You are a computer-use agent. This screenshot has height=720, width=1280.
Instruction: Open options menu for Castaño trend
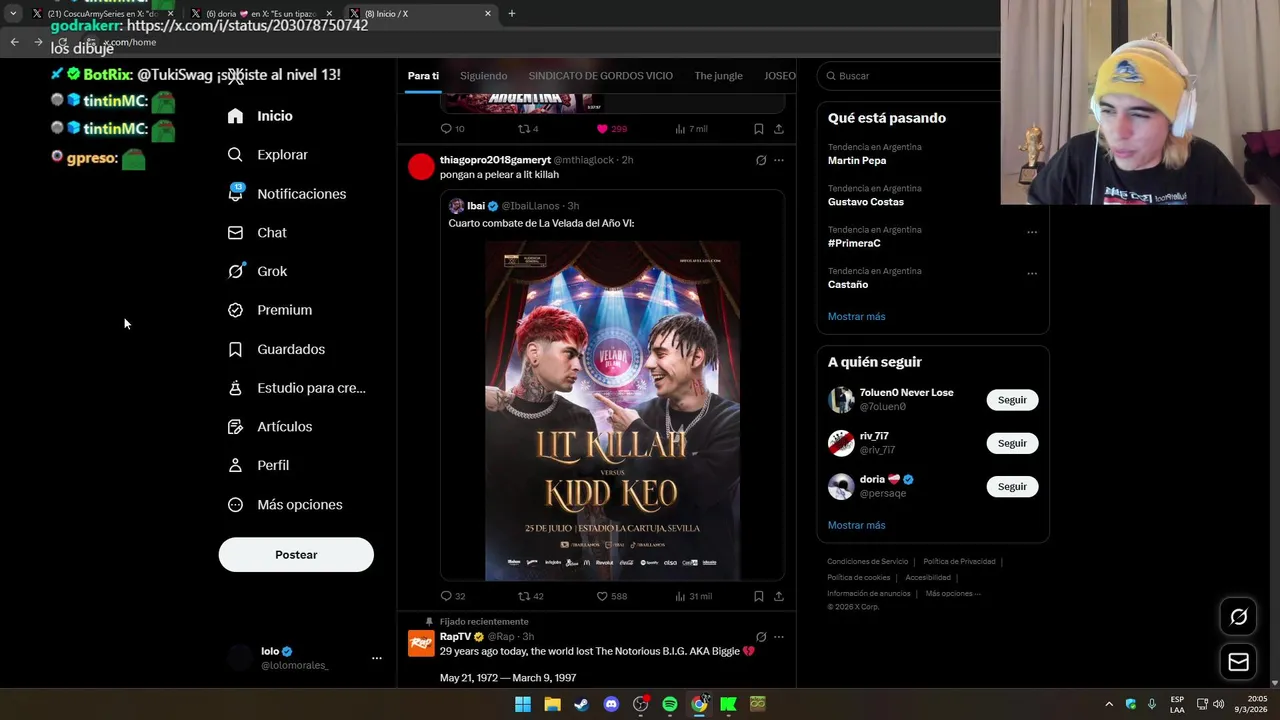pyautogui.click(x=1032, y=273)
